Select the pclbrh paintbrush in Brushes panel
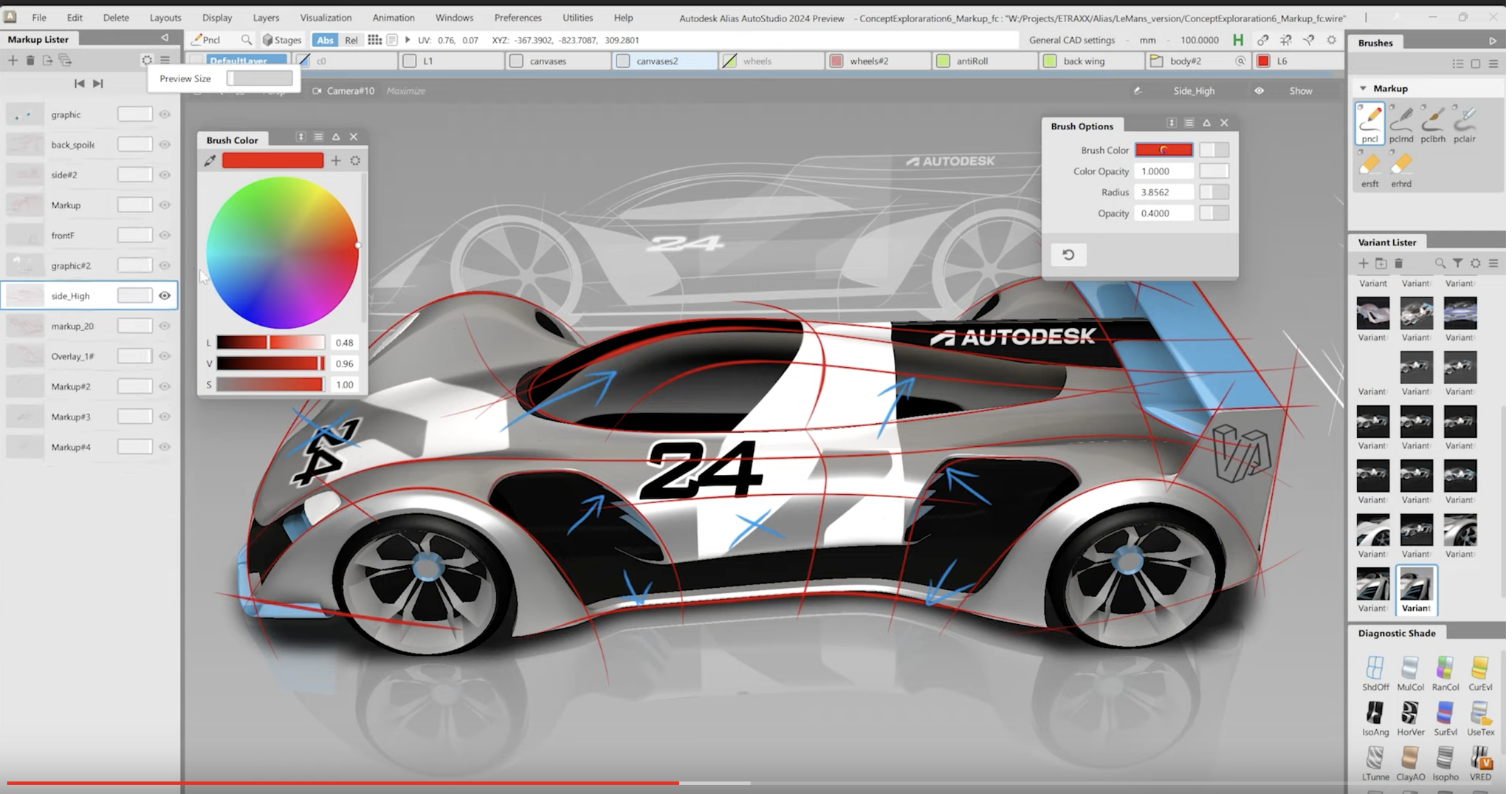Image resolution: width=1512 pixels, height=794 pixels. pyautogui.click(x=1432, y=123)
